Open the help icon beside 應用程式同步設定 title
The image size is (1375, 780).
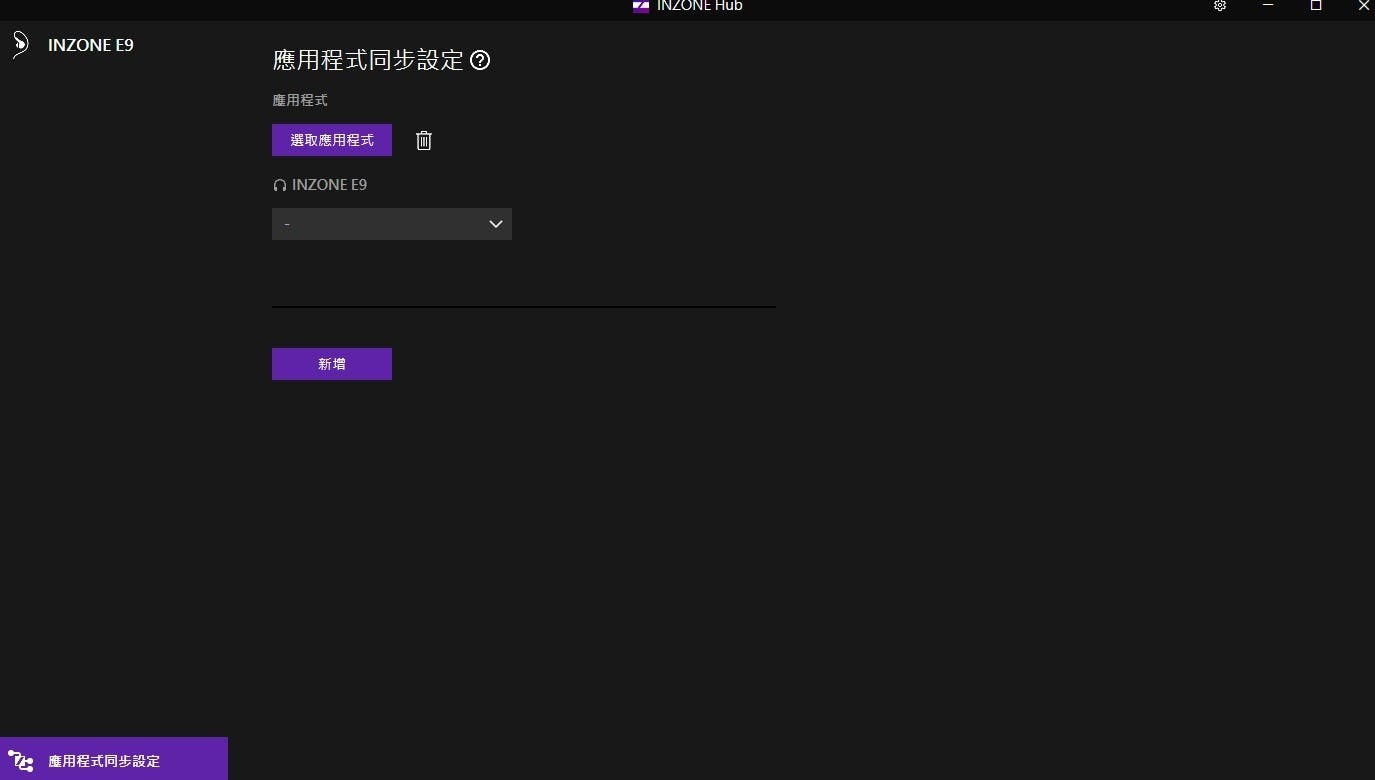click(480, 60)
